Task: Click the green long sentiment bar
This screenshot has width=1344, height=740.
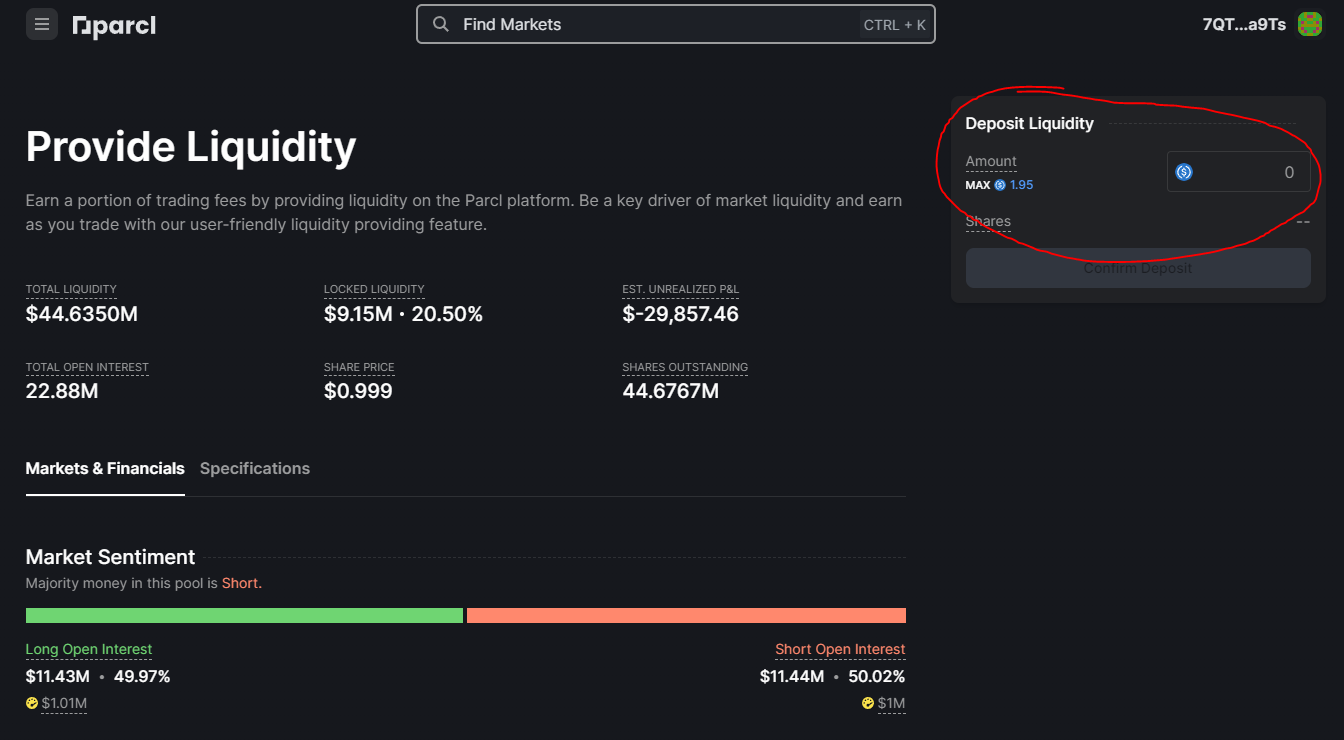Action: (244, 615)
